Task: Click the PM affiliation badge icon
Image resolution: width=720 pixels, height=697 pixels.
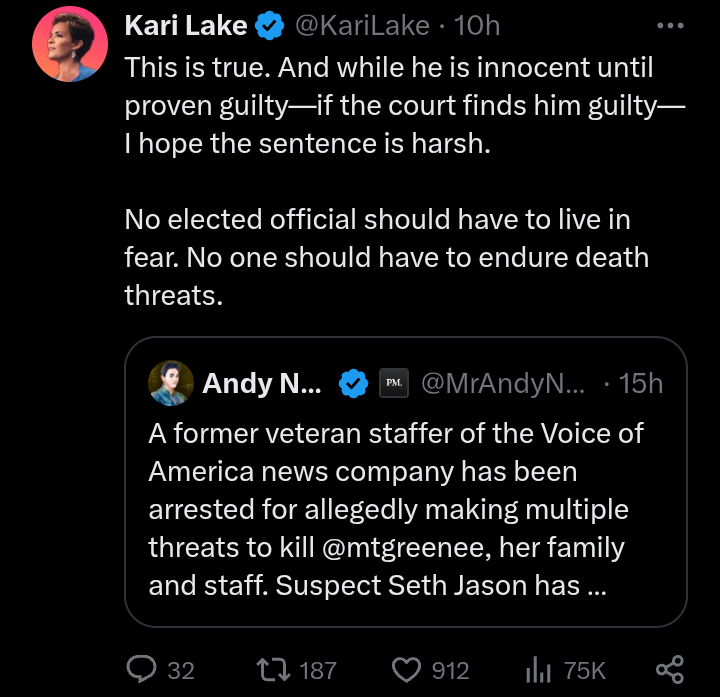Action: (x=394, y=383)
